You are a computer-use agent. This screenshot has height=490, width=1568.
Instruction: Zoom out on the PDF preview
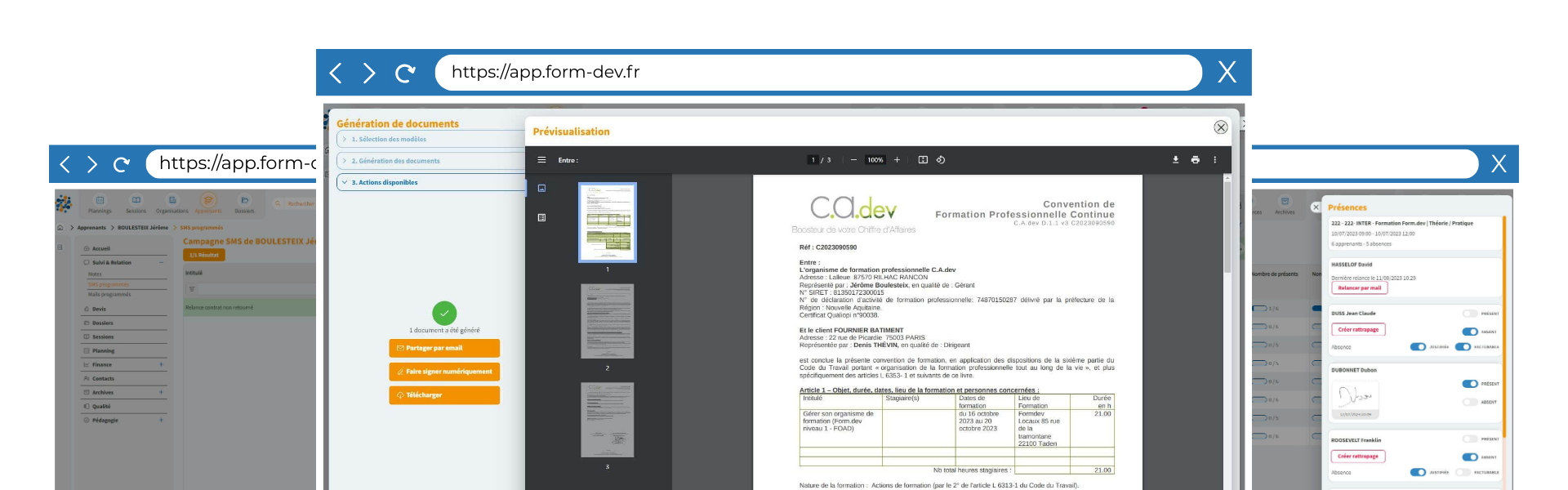(853, 160)
